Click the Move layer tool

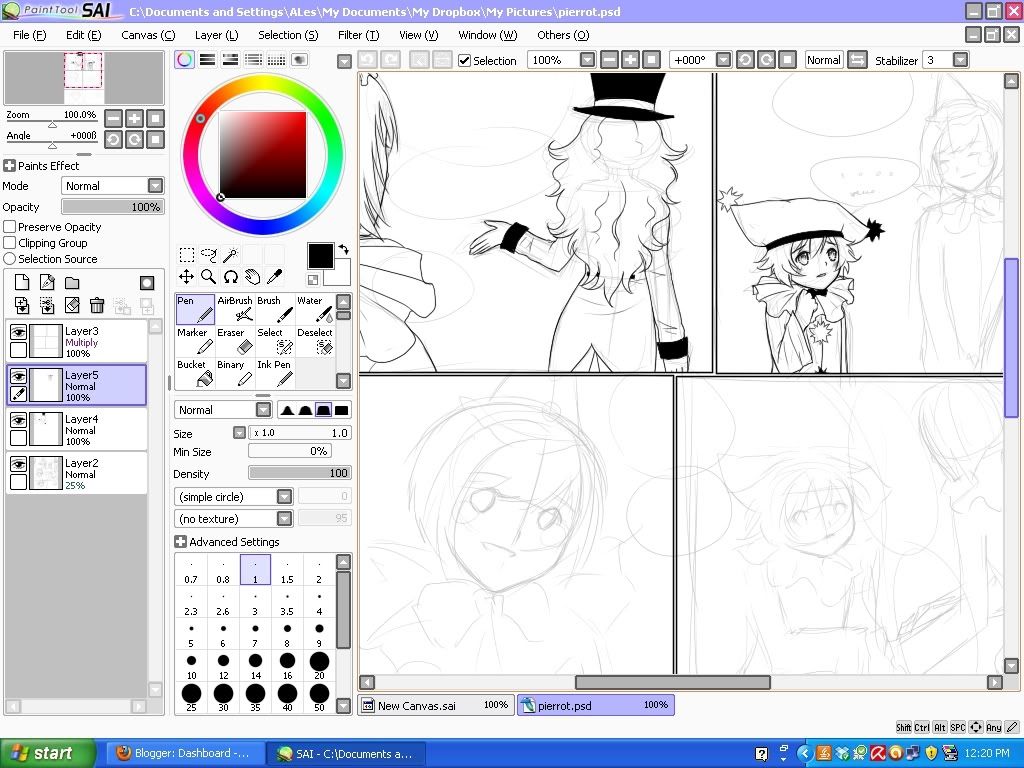click(186, 277)
